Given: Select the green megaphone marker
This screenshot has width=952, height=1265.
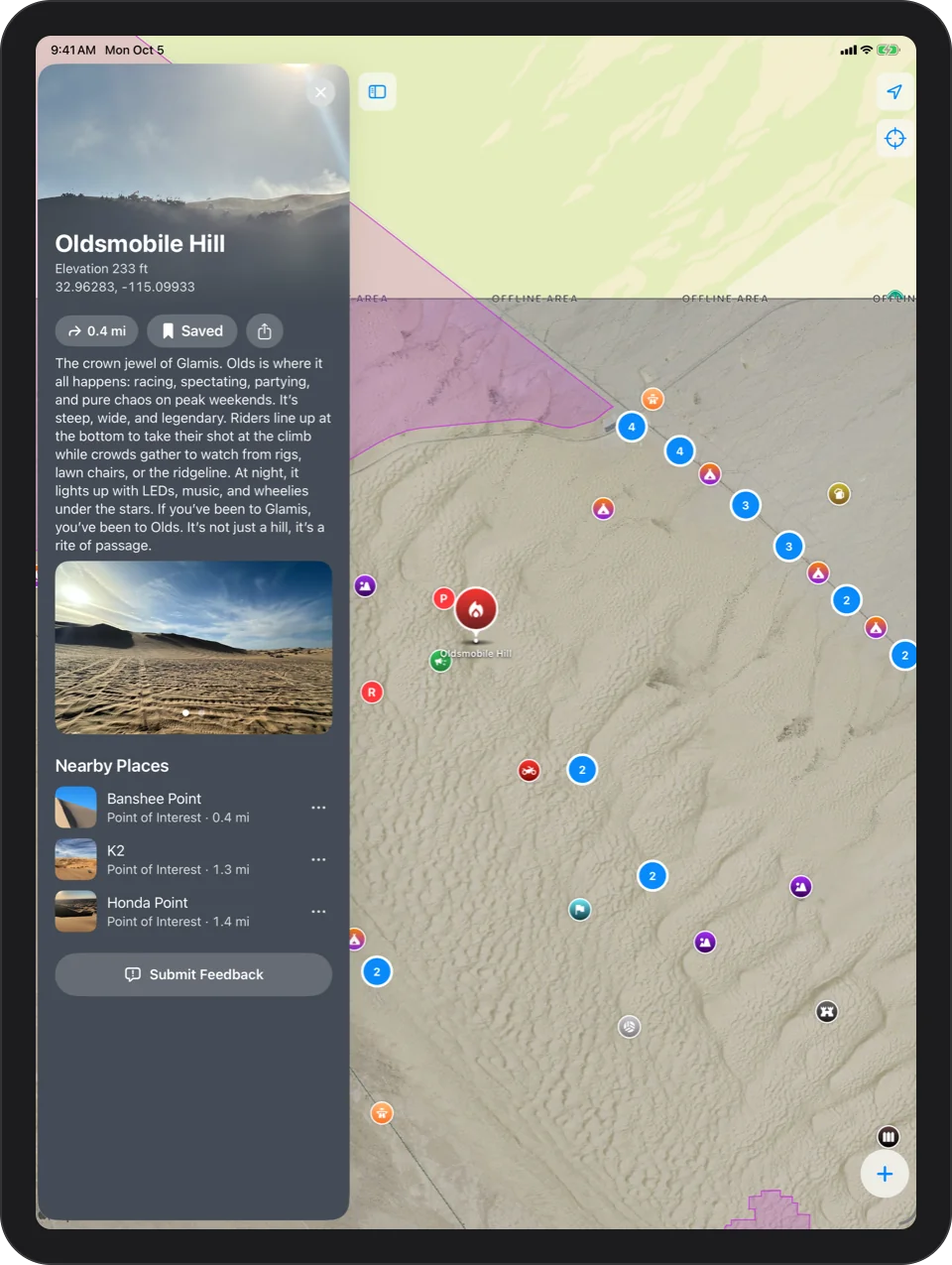Looking at the screenshot, I should coord(440,661).
